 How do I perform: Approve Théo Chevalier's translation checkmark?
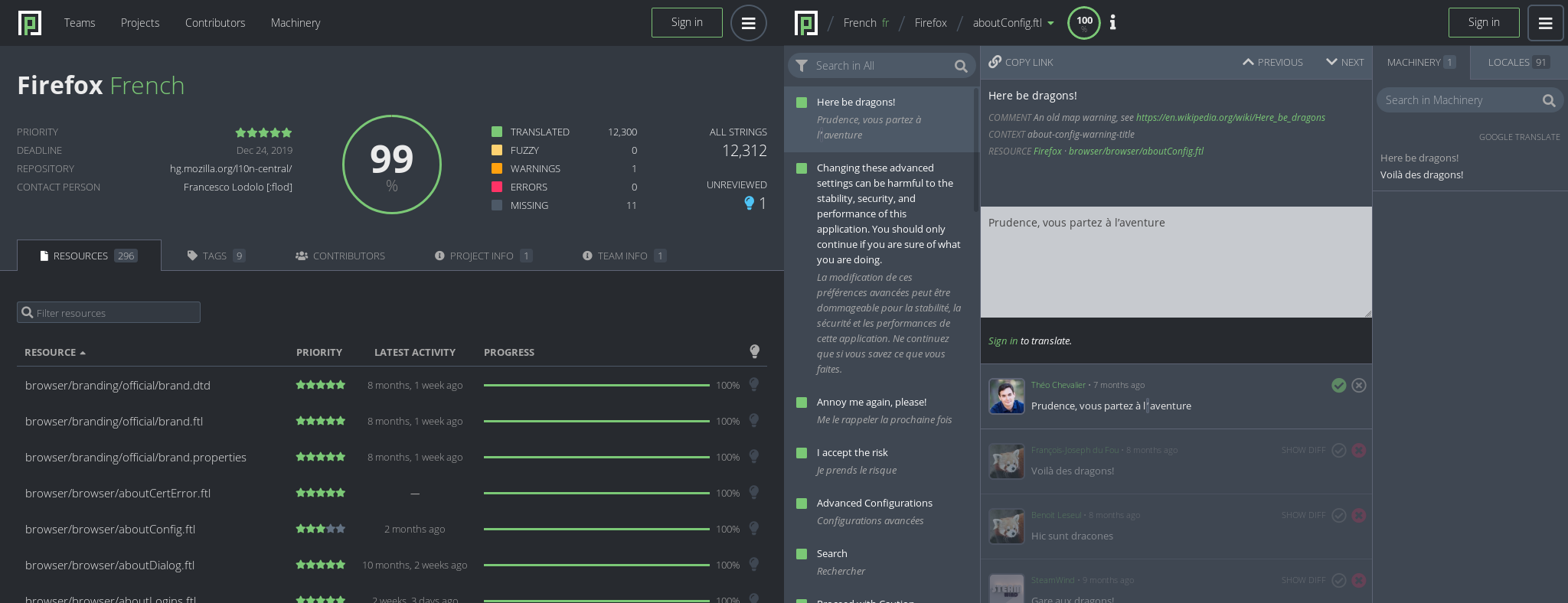click(x=1338, y=386)
